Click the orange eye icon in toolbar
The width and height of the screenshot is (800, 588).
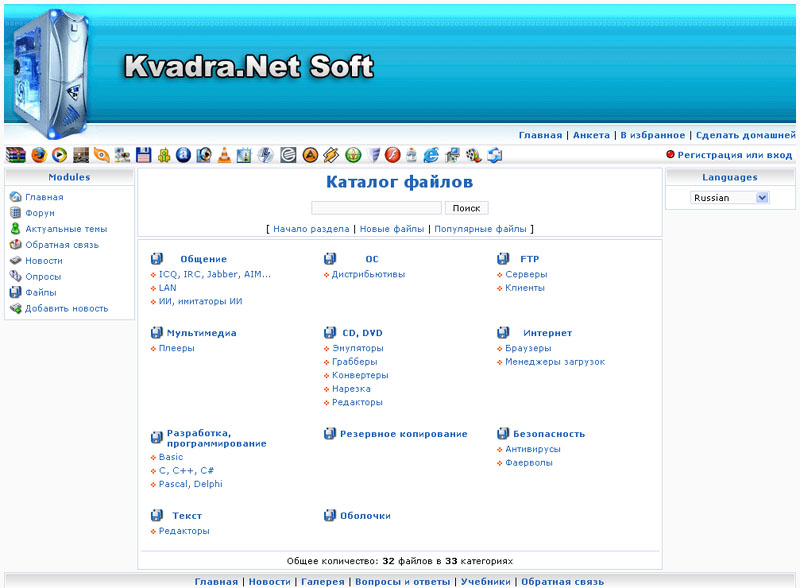(102, 155)
